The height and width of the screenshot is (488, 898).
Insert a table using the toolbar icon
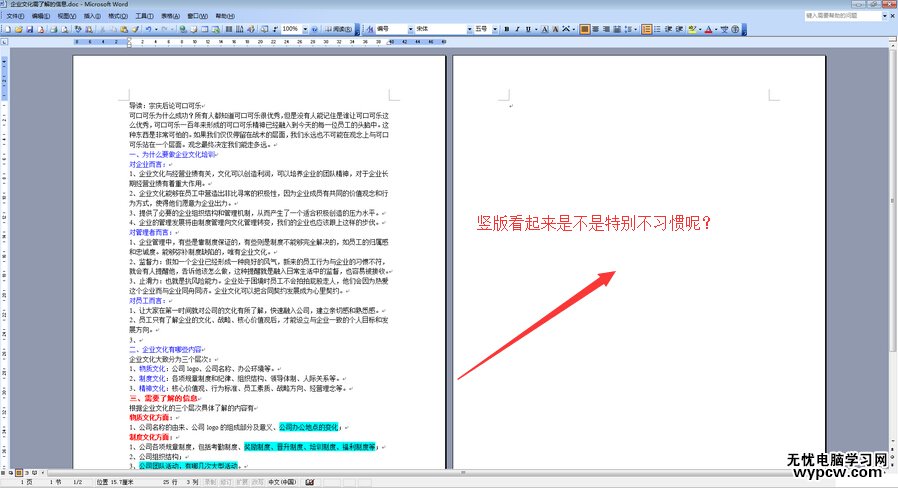click(204, 29)
